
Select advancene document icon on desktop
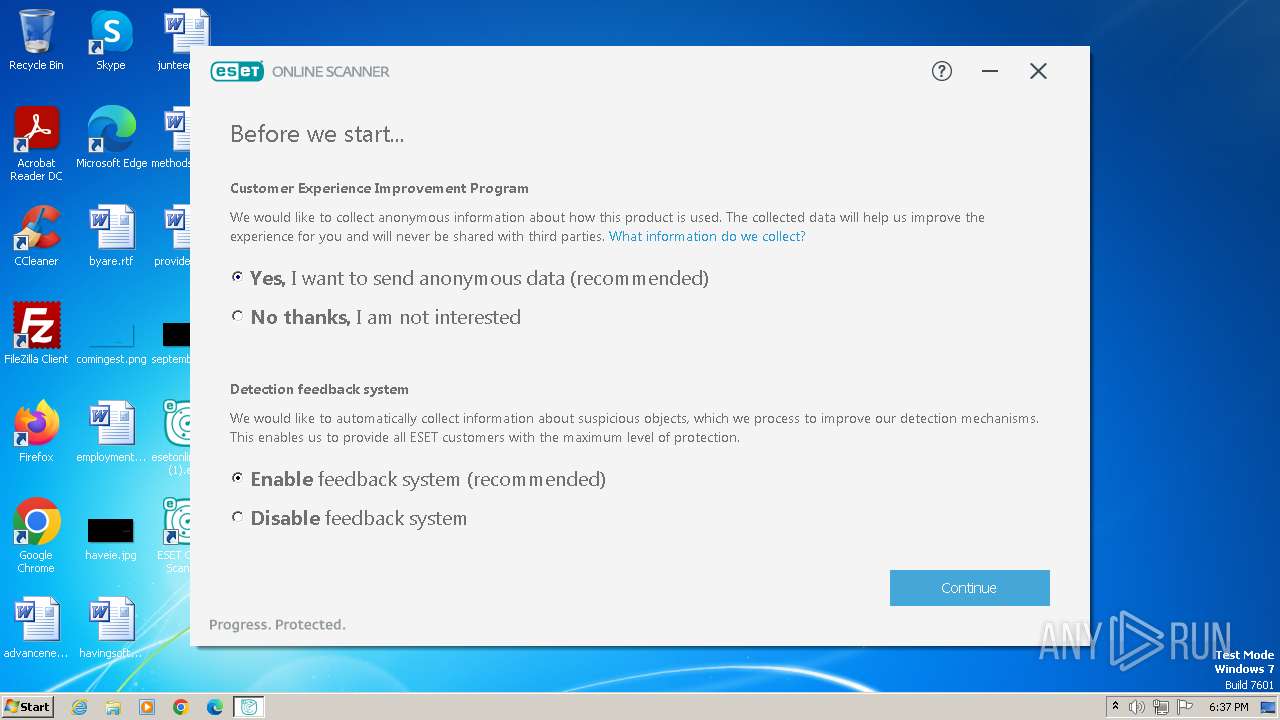pos(36,628)
